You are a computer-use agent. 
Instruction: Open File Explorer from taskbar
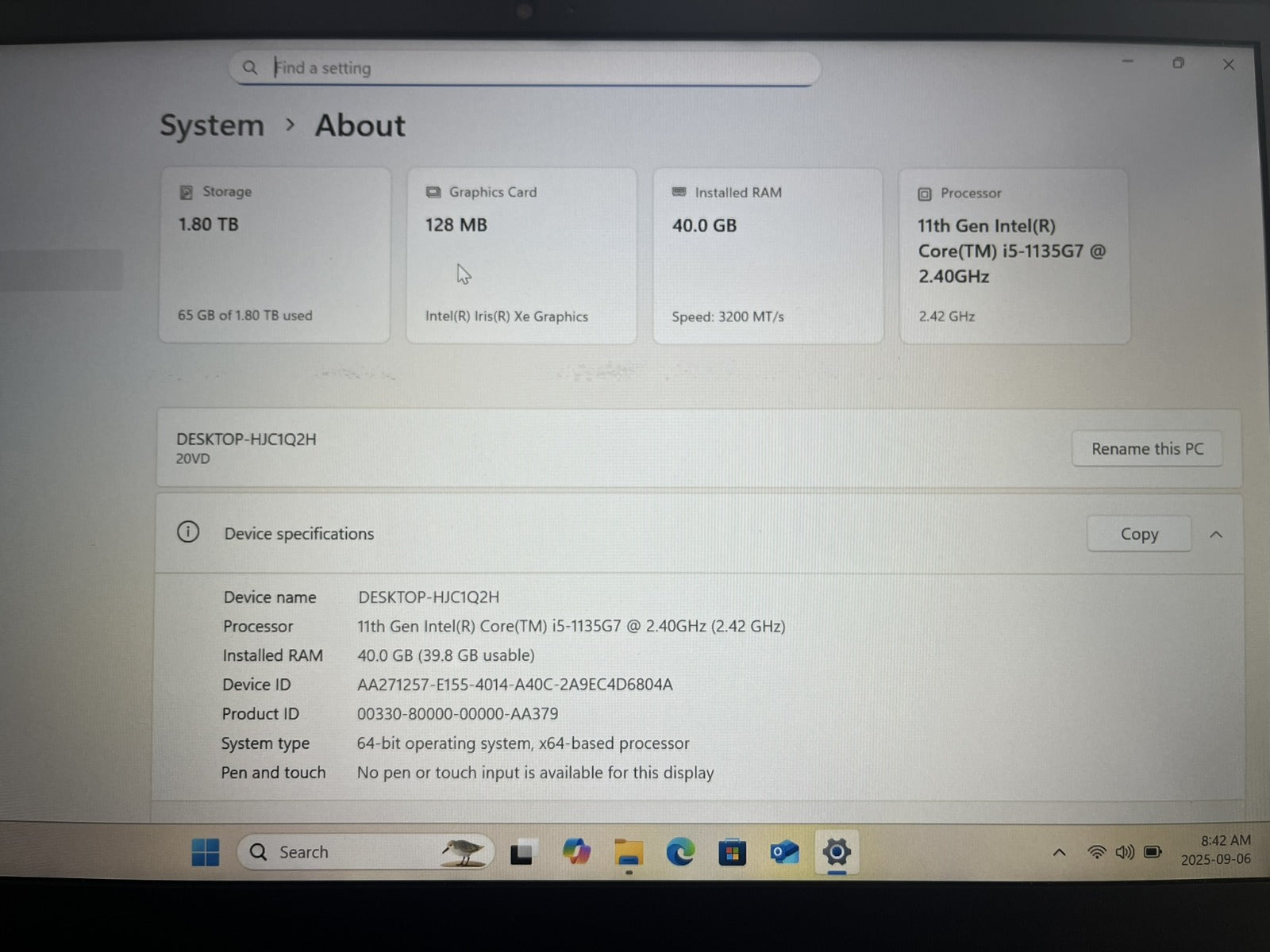629,852
